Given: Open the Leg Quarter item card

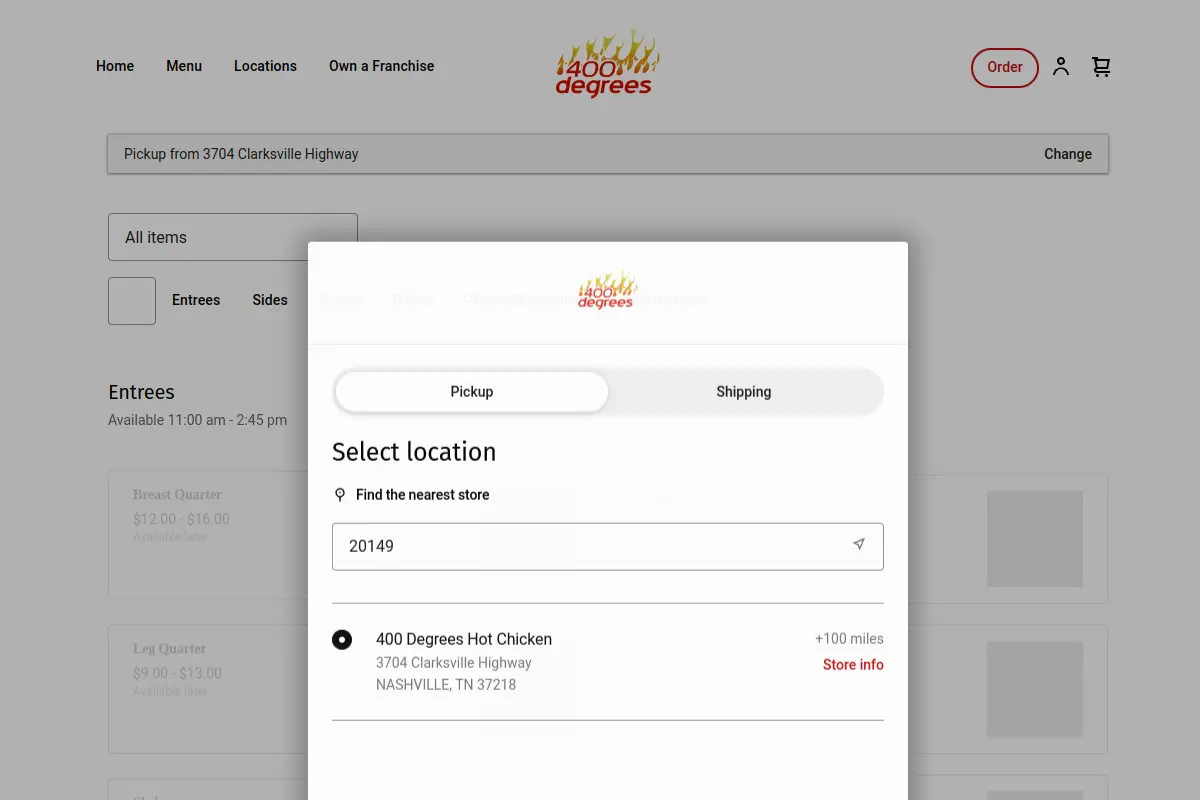Looking at the screenshot, I should tap(208, 690).
